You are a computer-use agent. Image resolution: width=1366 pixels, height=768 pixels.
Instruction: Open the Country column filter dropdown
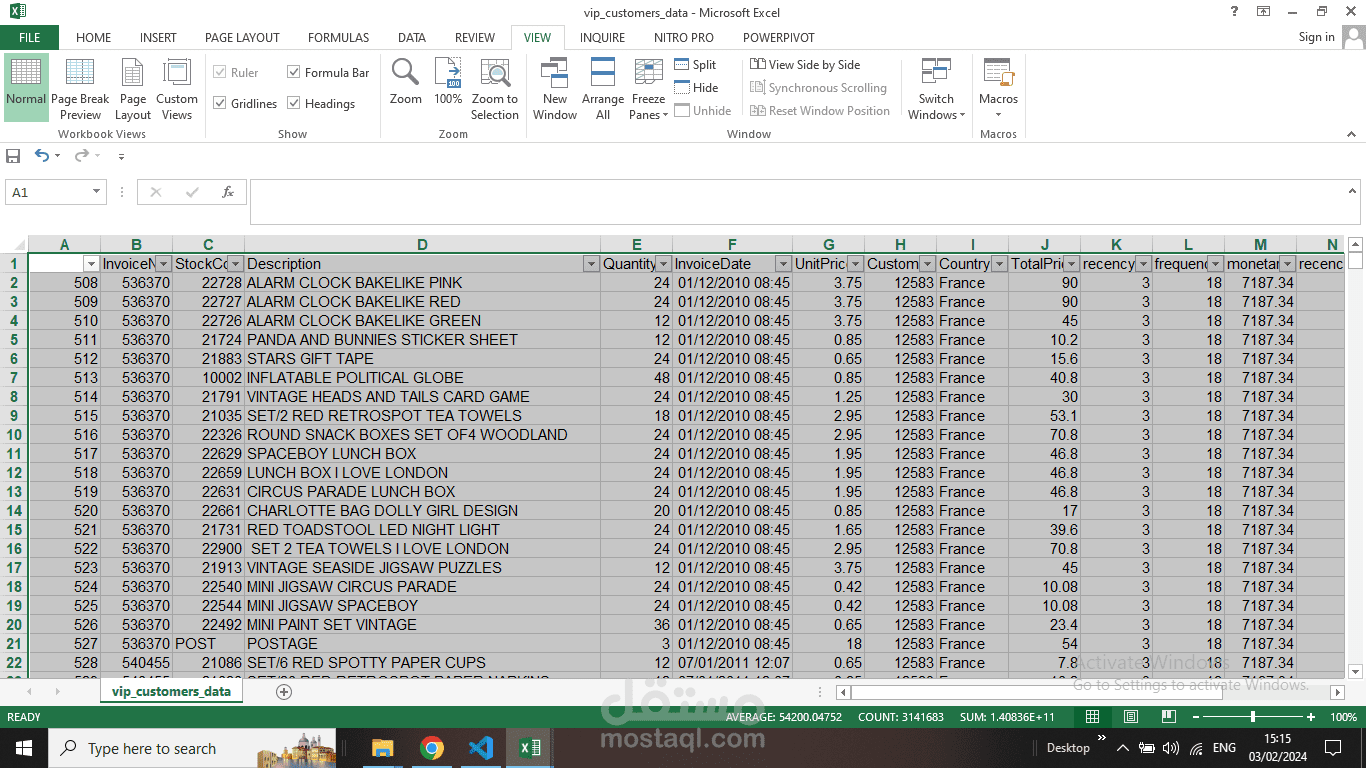click(998, 264)
